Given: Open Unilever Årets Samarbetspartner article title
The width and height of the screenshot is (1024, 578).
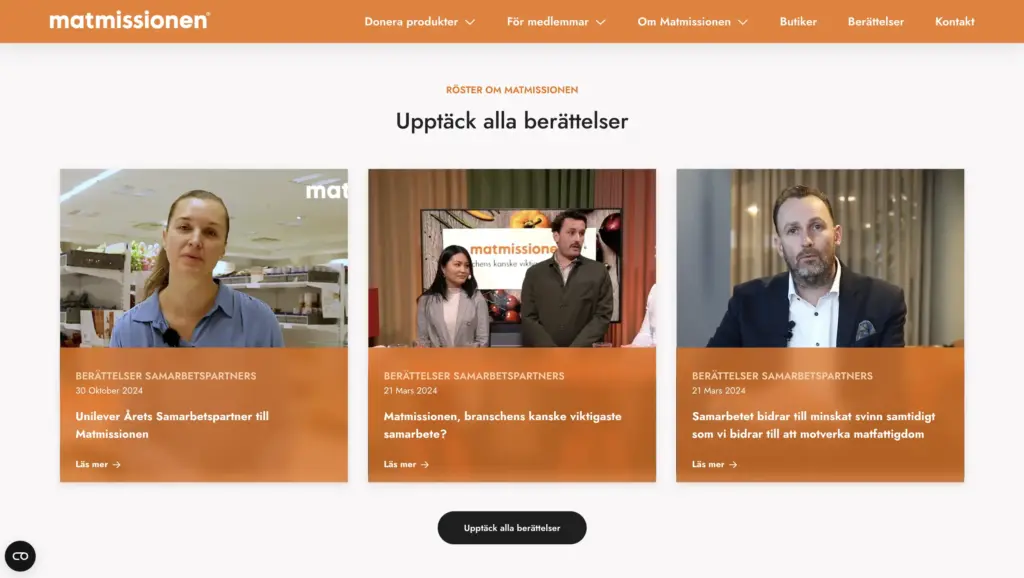Looking at the screenshot, I should coord(172,425).
